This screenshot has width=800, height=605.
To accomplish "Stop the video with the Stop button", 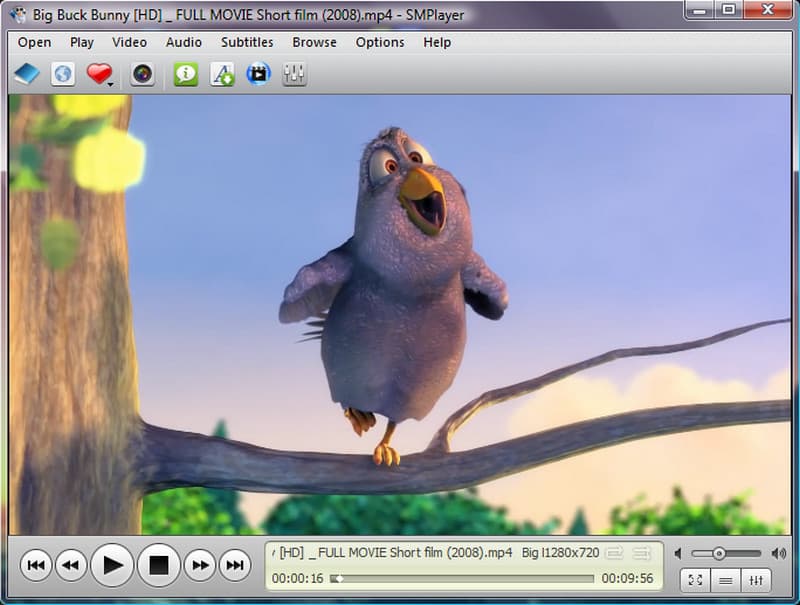I will [x=159, y=565].
